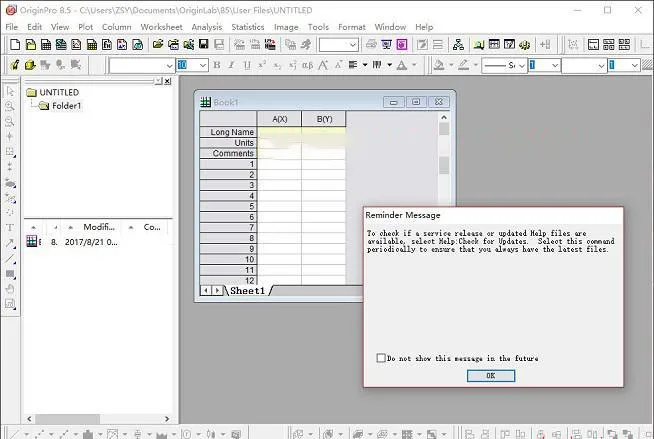
Task: Toggle Bold text formatting button
Action: tap(216, 65)
